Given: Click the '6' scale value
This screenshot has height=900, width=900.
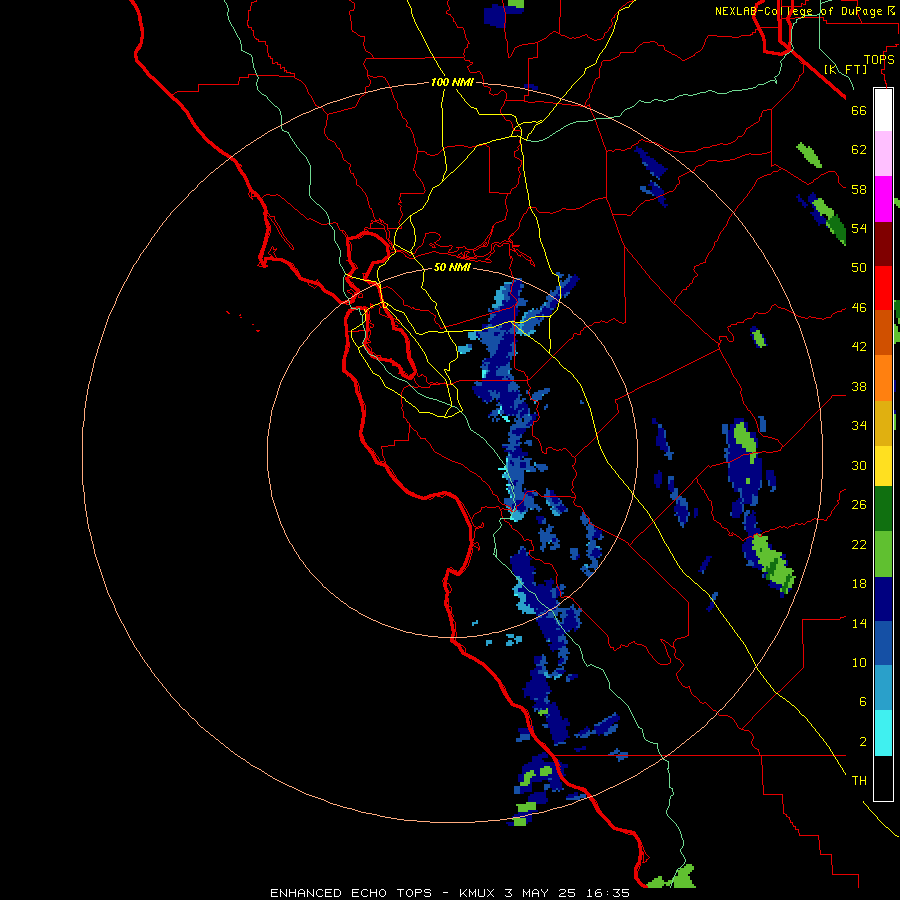Looking at the screenshot, I should tap(862, 702).
